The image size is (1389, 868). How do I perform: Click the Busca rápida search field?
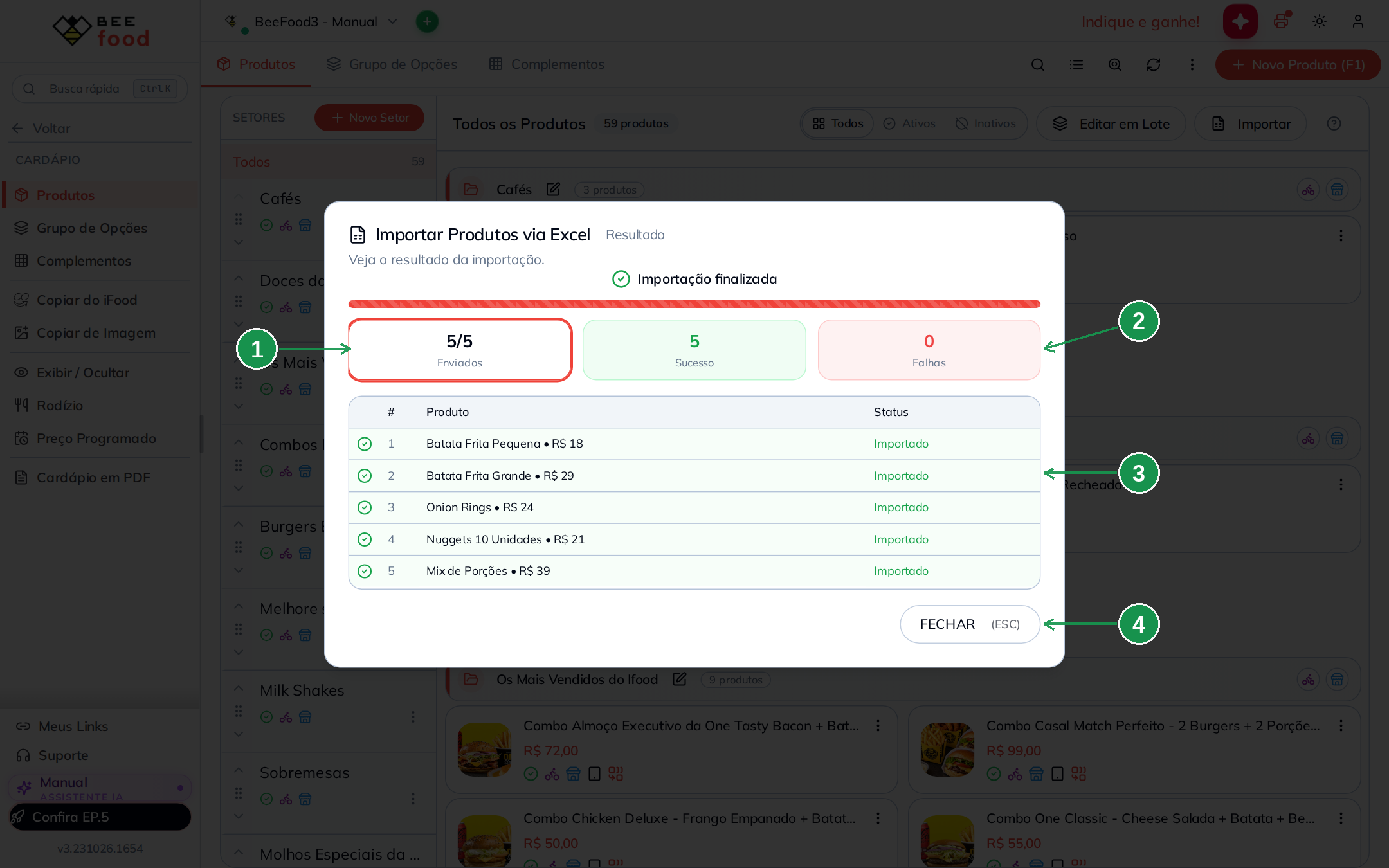(100, 89)
